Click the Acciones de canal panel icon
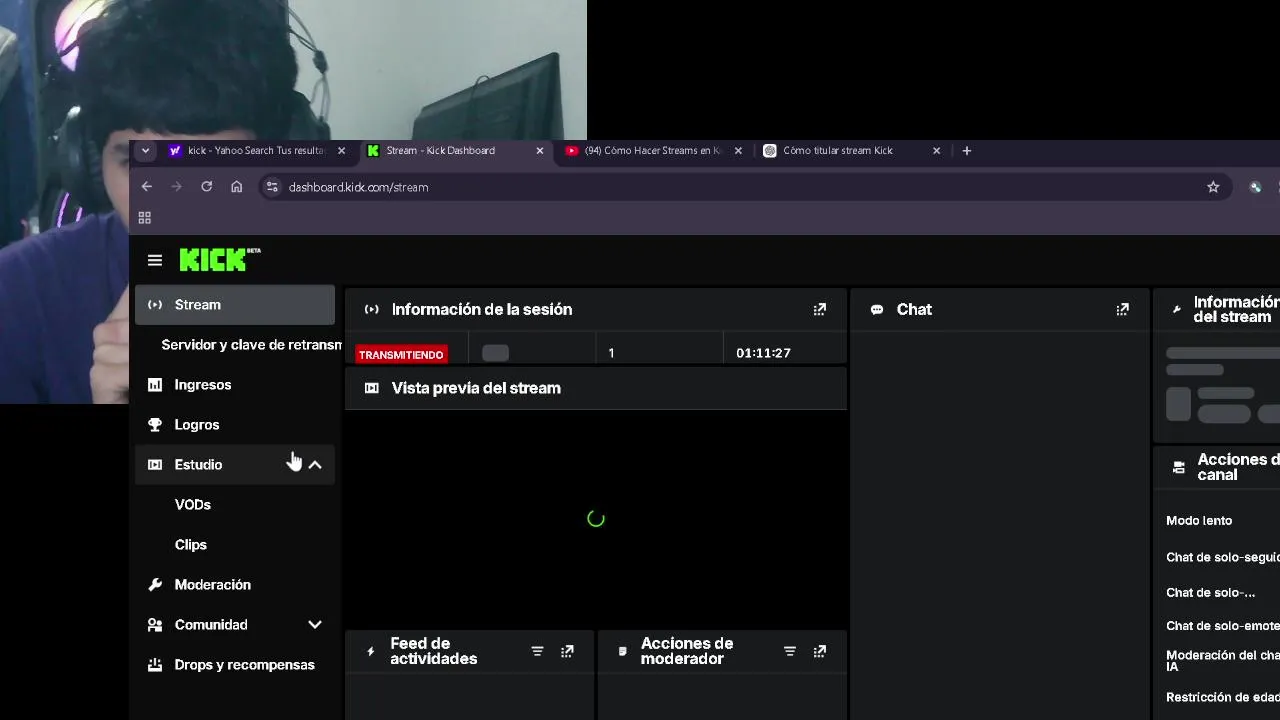 (1179, 467)
